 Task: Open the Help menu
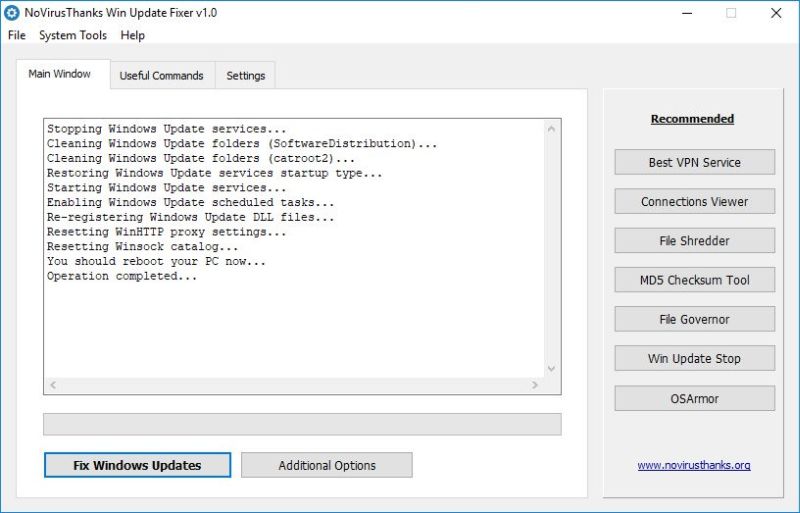tap(133, 35)
